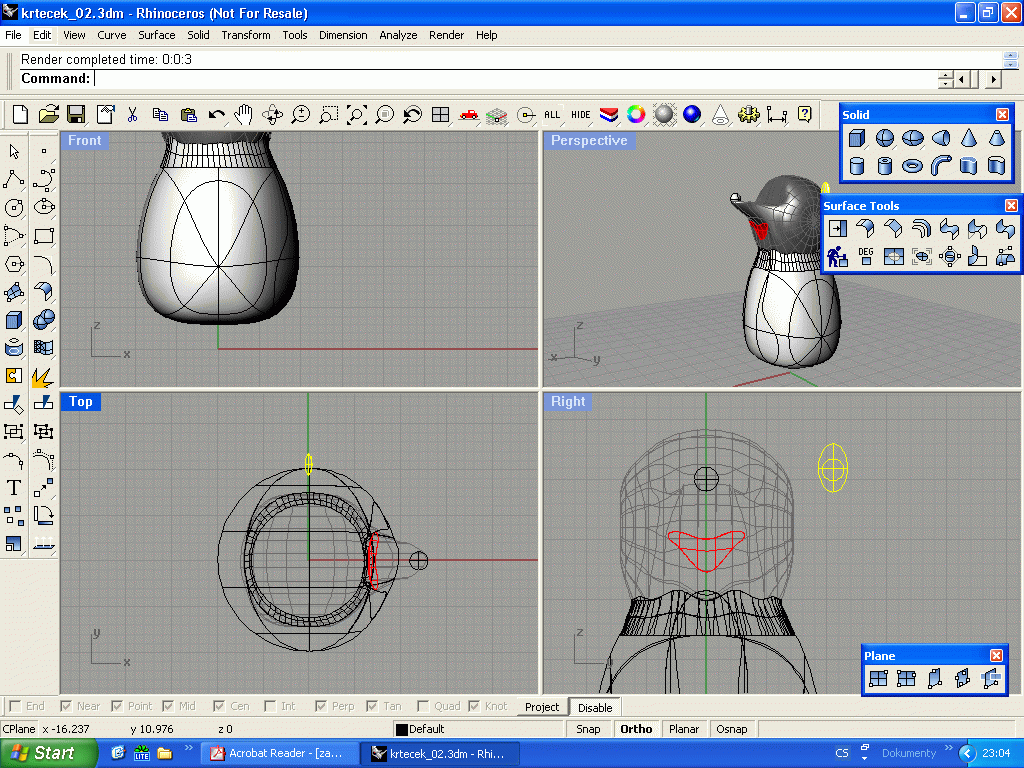This screenshot has height=768, width=1024.
Task: Click the gray Shade sphere icon
Action: [664, 115]
